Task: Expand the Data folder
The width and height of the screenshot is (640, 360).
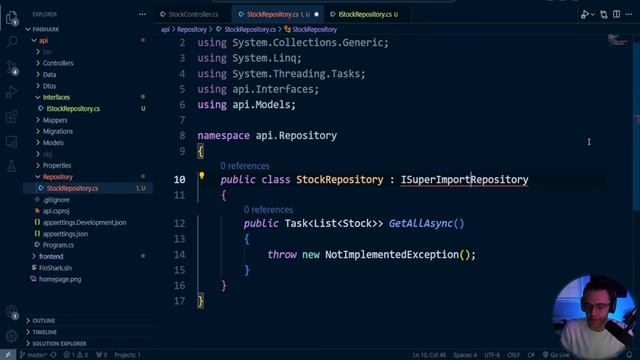Action: (49, 75)
